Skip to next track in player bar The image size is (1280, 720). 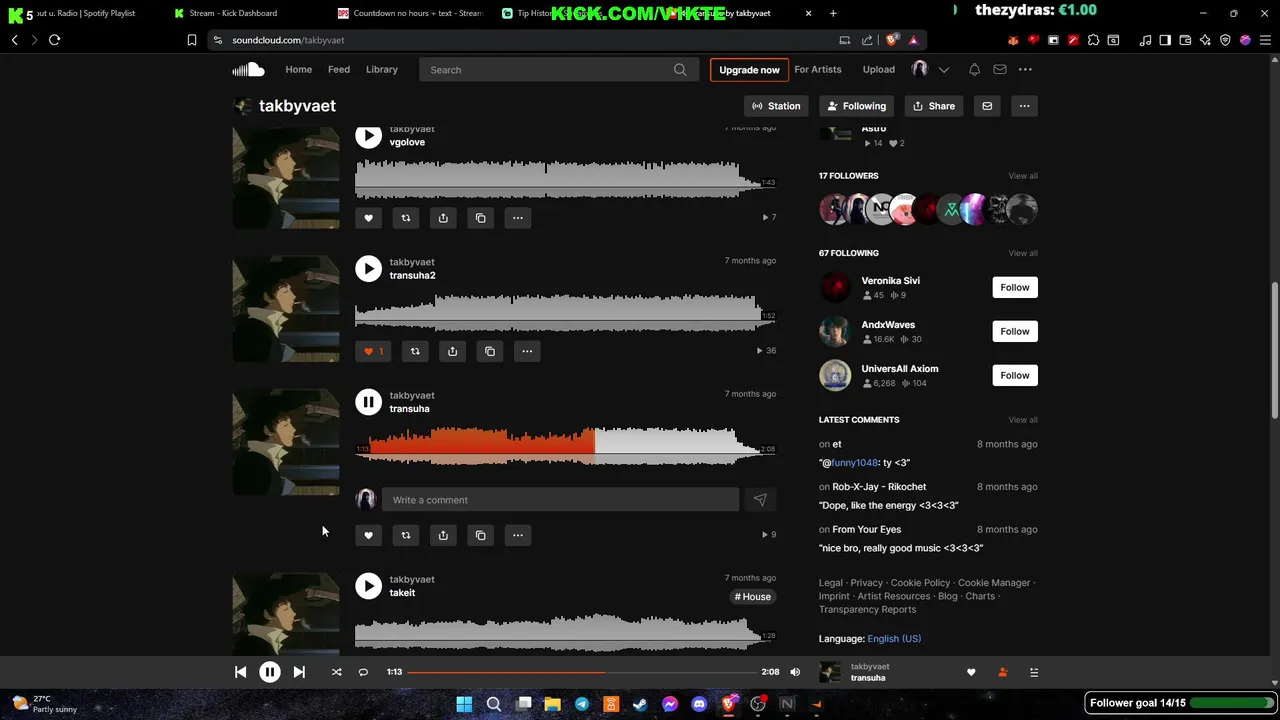point(299,672)
